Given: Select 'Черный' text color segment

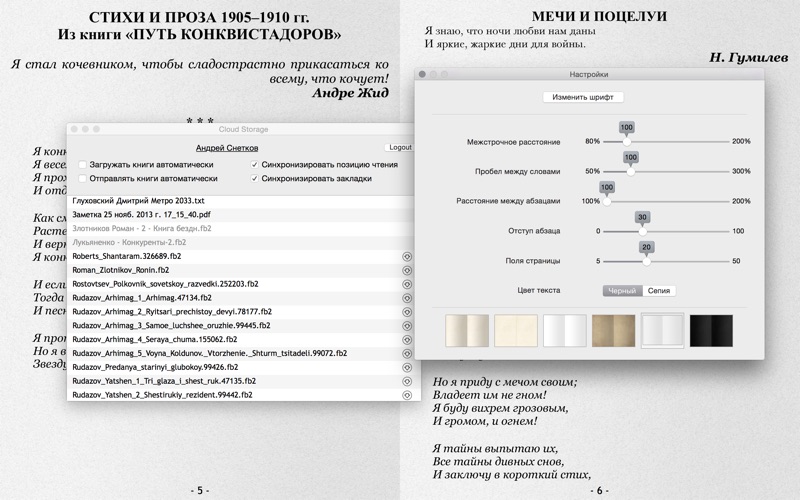Looking at the screenshot, I should point(622,291).
